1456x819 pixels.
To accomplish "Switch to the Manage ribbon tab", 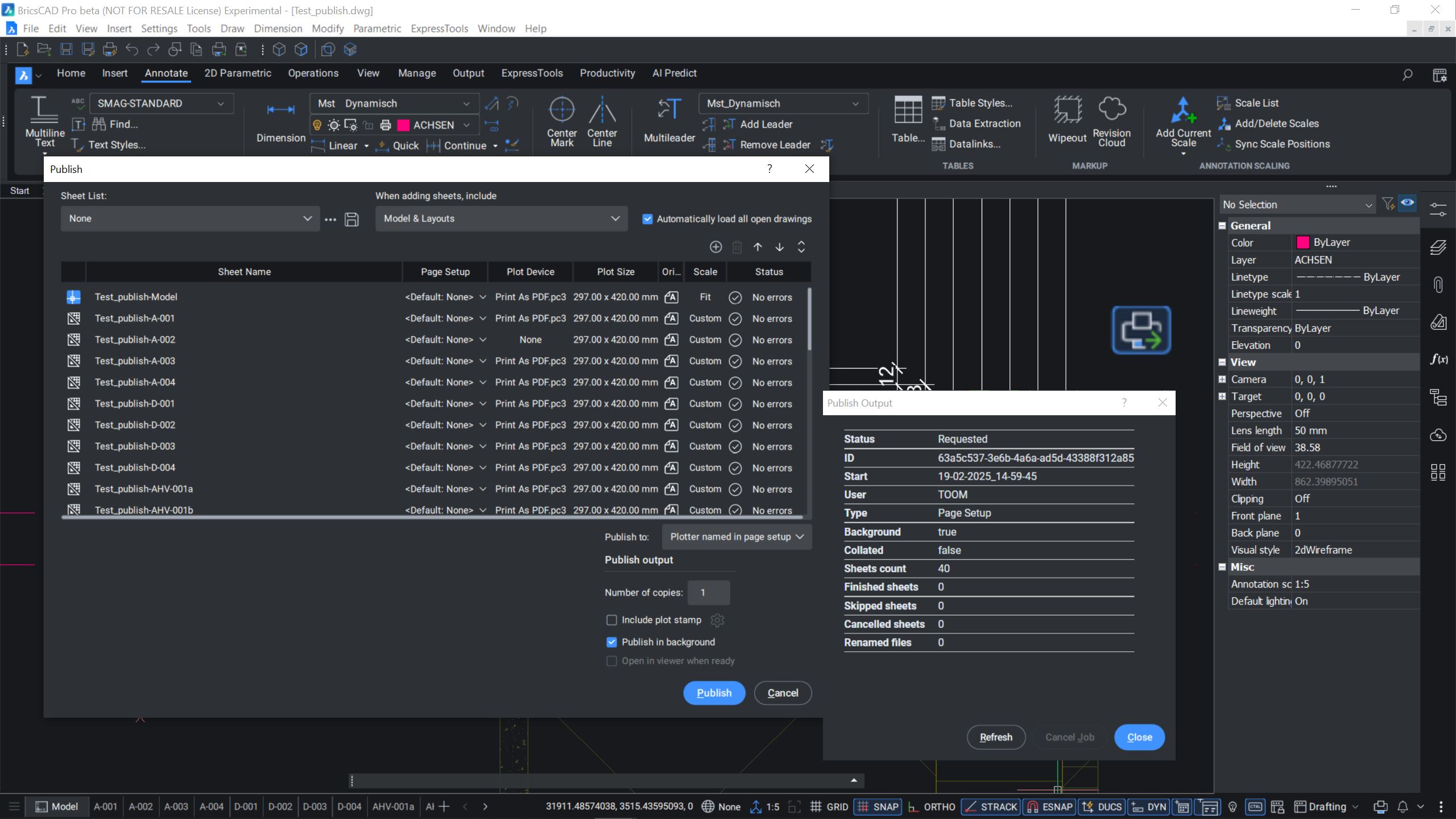I will (417, 73).
